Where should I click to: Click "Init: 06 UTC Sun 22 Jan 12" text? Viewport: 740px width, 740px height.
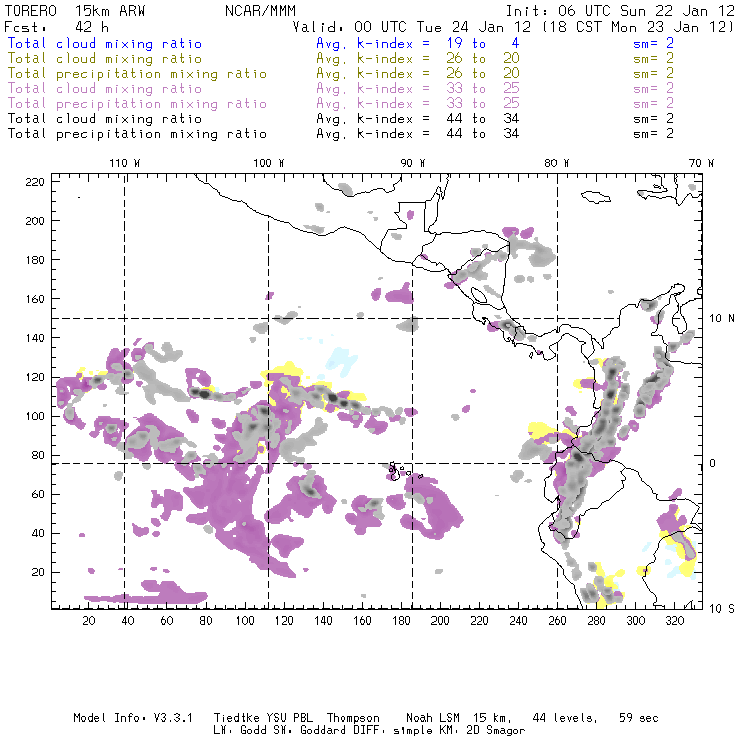[620, 11]
